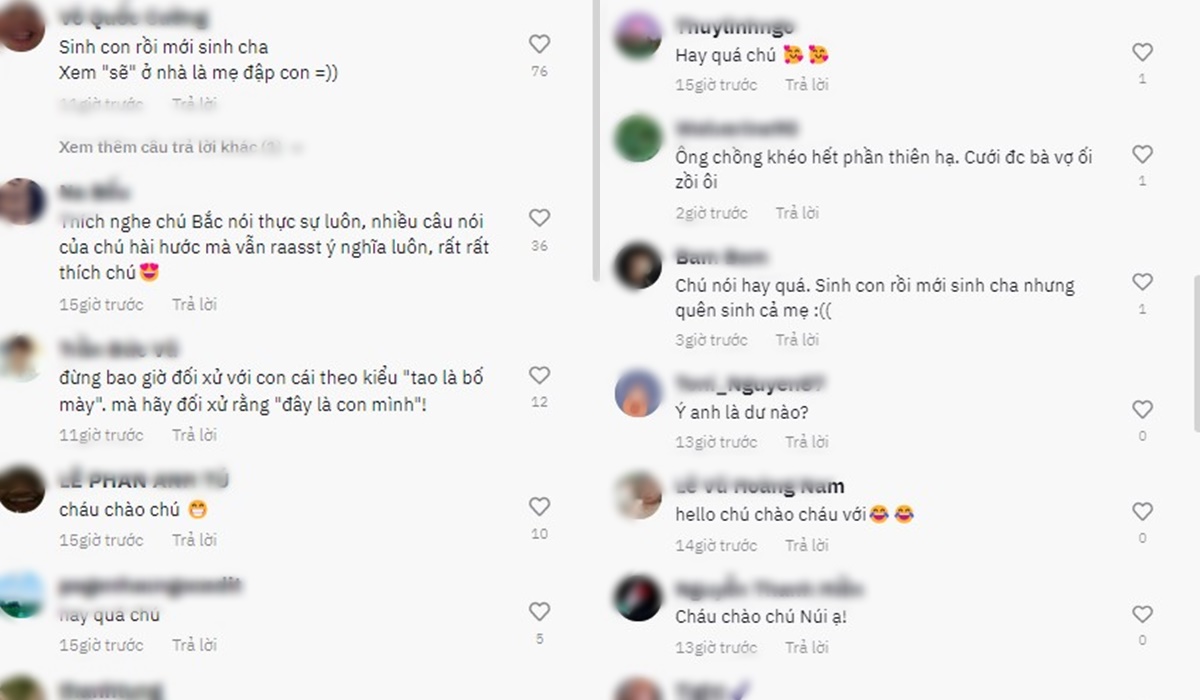
Task: Like the comment with 76 likes
Action: point(539,44)
